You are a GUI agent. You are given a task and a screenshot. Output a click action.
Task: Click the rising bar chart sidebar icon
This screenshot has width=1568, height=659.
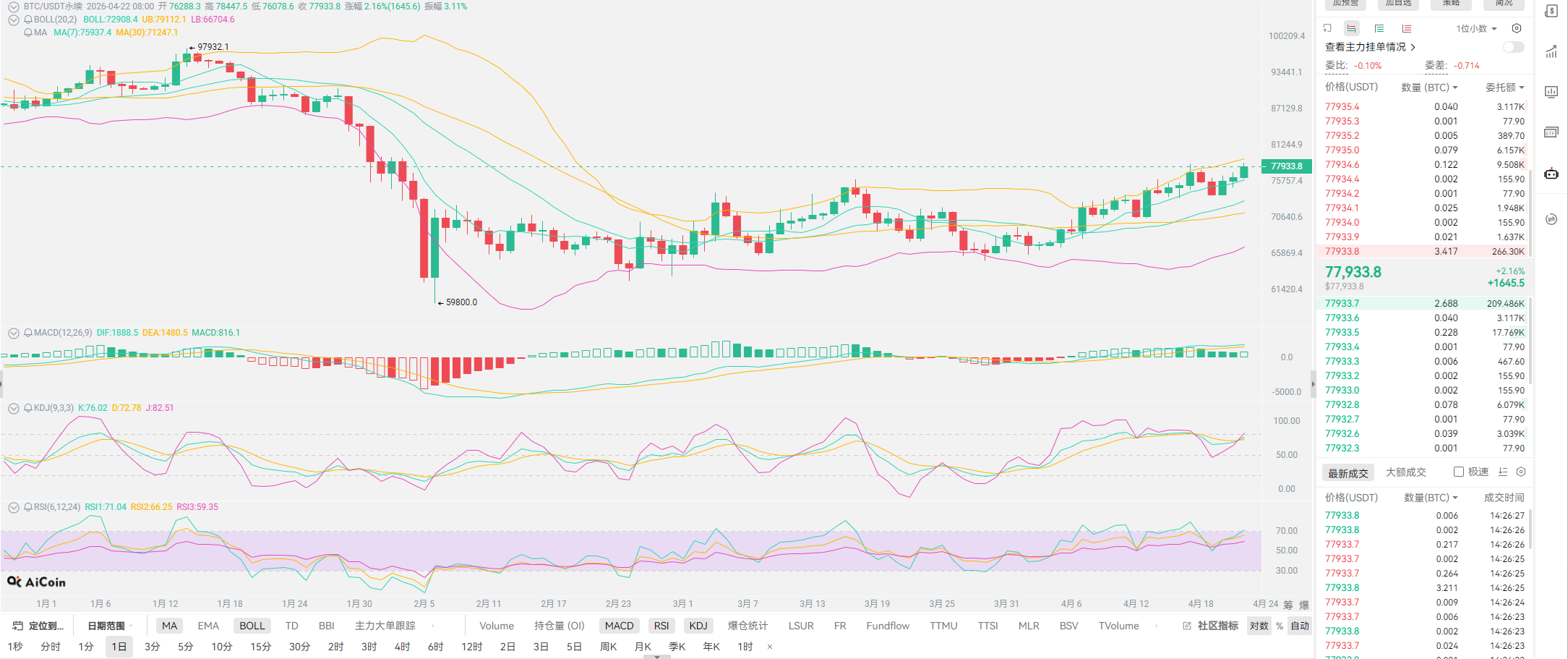pos(1551,51)
